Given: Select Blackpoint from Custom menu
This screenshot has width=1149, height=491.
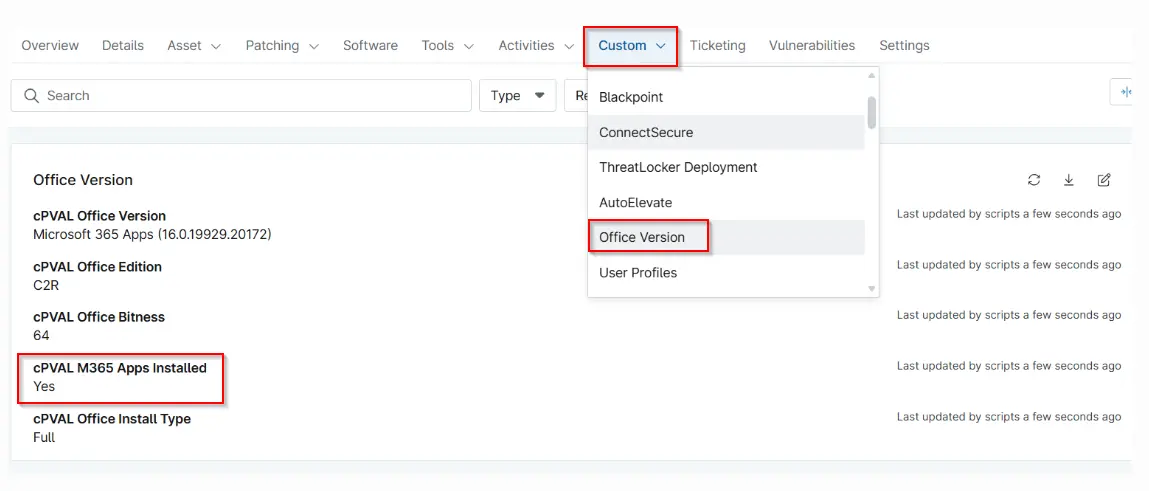Looking at the screenshot, I should tap(726, 97).
